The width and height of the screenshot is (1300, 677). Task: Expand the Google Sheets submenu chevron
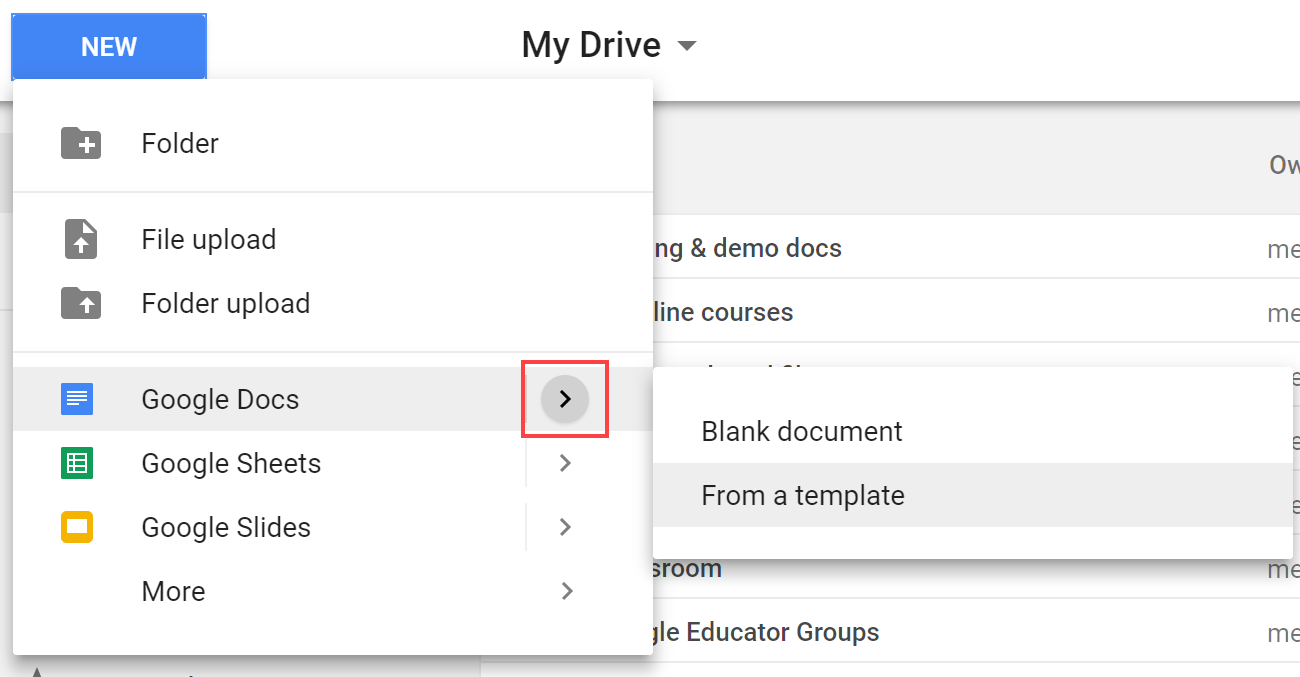[x=565, y=463]
